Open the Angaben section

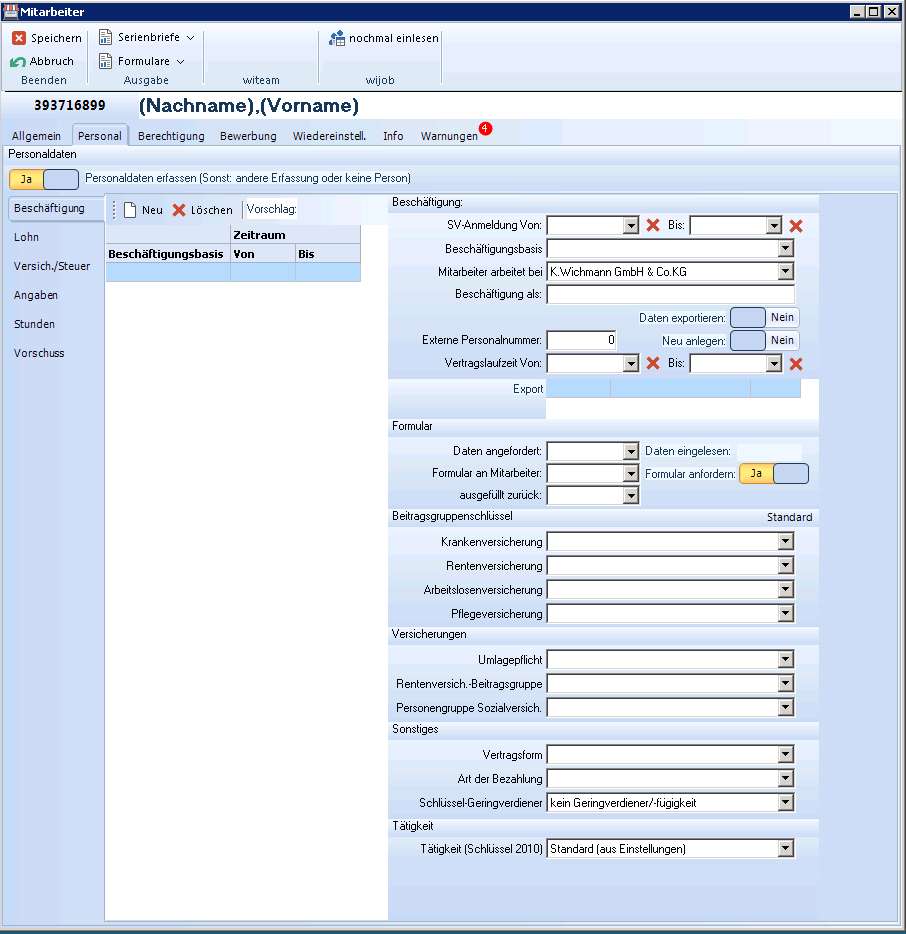(x=36, y=295)
